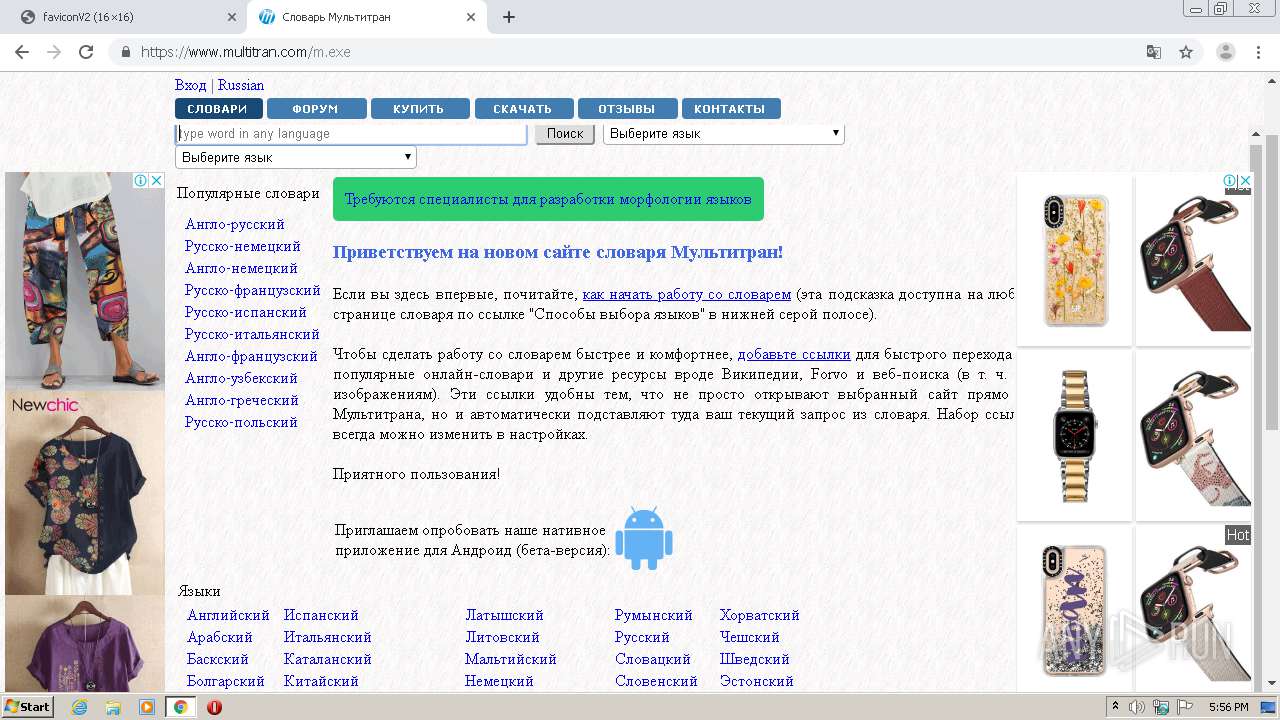Switch interface language via Russian link
The width and height of the screenshot is (1280, 720).
tap(241, 86)
